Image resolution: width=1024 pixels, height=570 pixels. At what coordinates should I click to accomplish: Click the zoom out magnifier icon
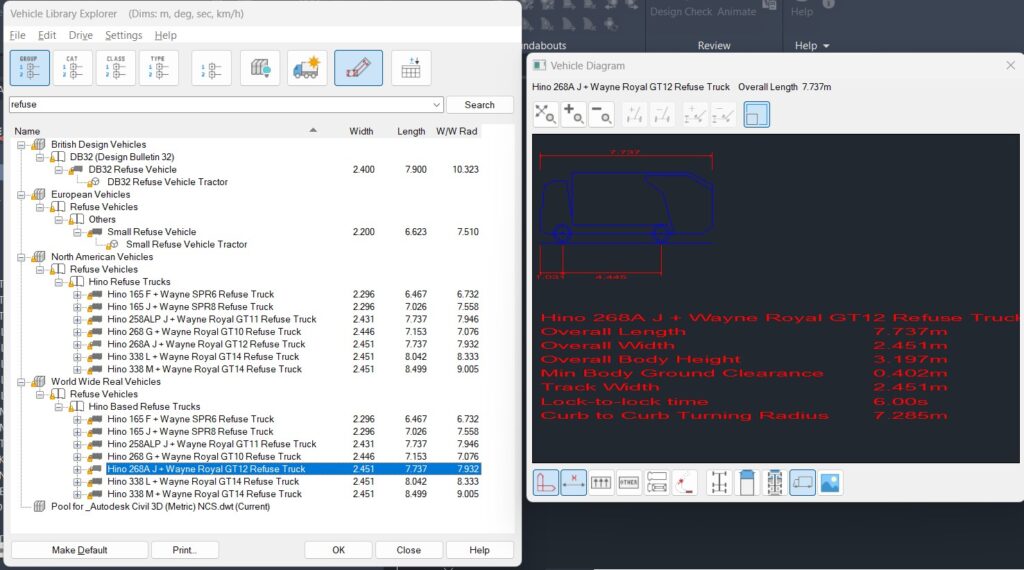pos(601,115)
